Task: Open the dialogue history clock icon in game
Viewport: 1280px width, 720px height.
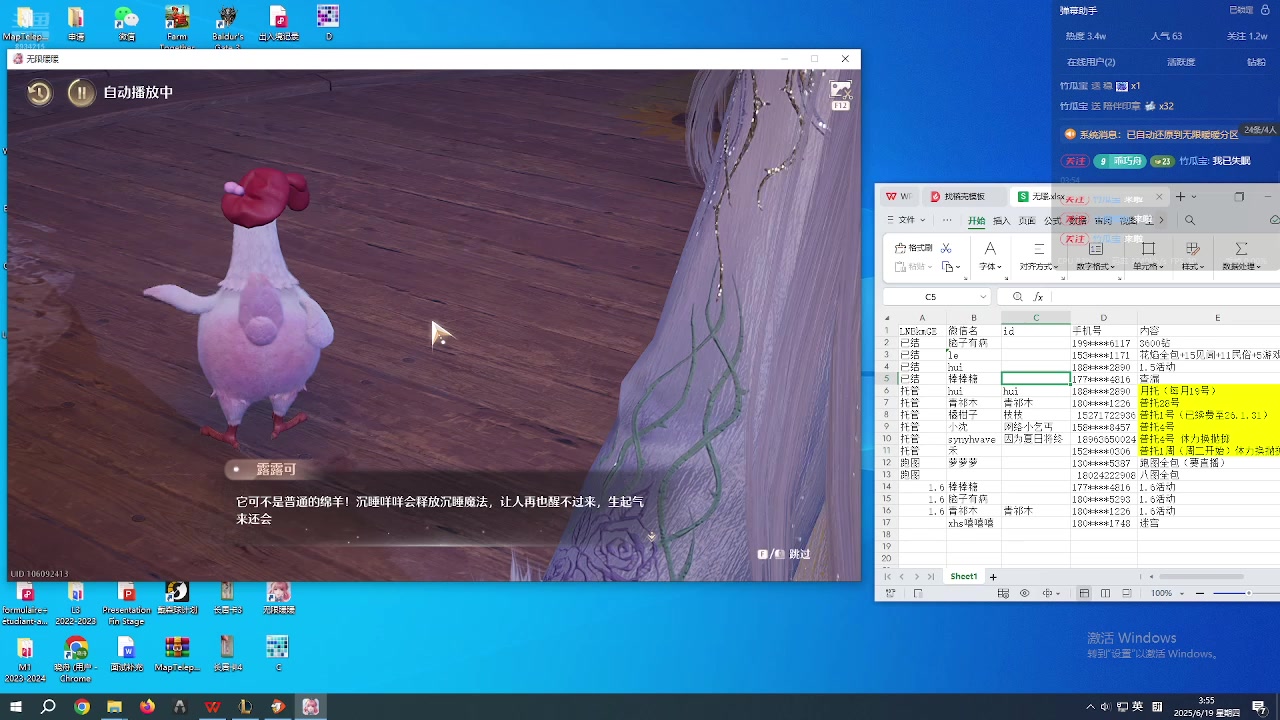Action: [x=39, y=93]
